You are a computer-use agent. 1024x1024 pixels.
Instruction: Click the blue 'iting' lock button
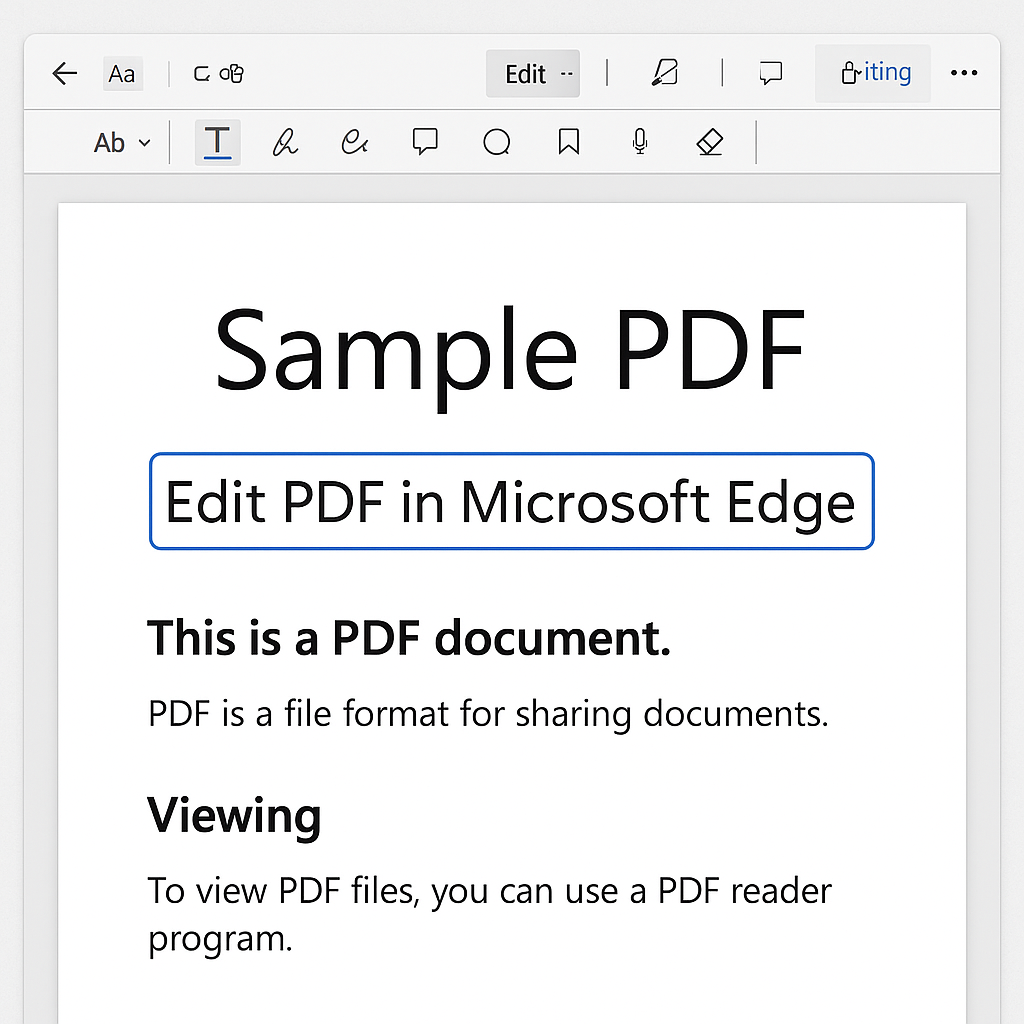(x=872, y=73)
